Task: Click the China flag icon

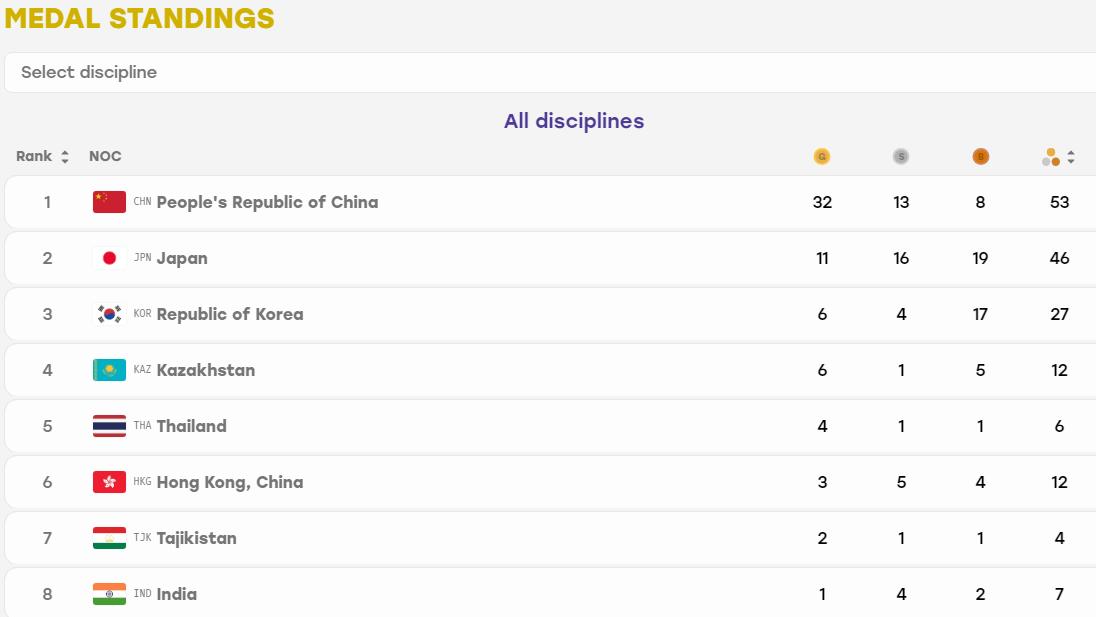Action: [109, 202]
